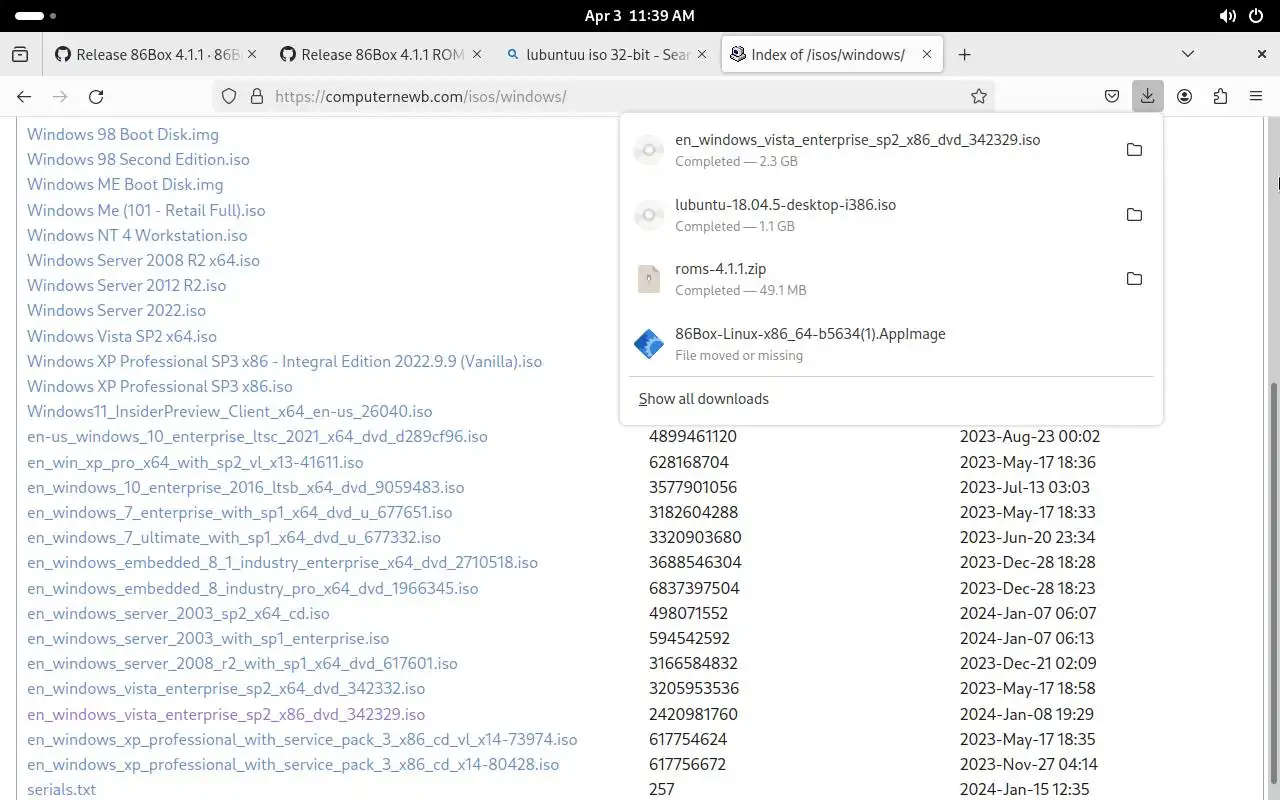The height and width of the screenshot is (800, 1280).
Task: Open the clock and calendar menu
Action: (x=639, y=16)
